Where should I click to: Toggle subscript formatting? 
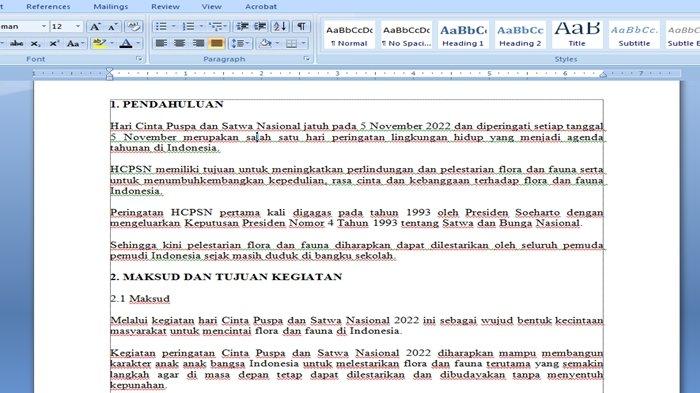[x=36, y=44]
